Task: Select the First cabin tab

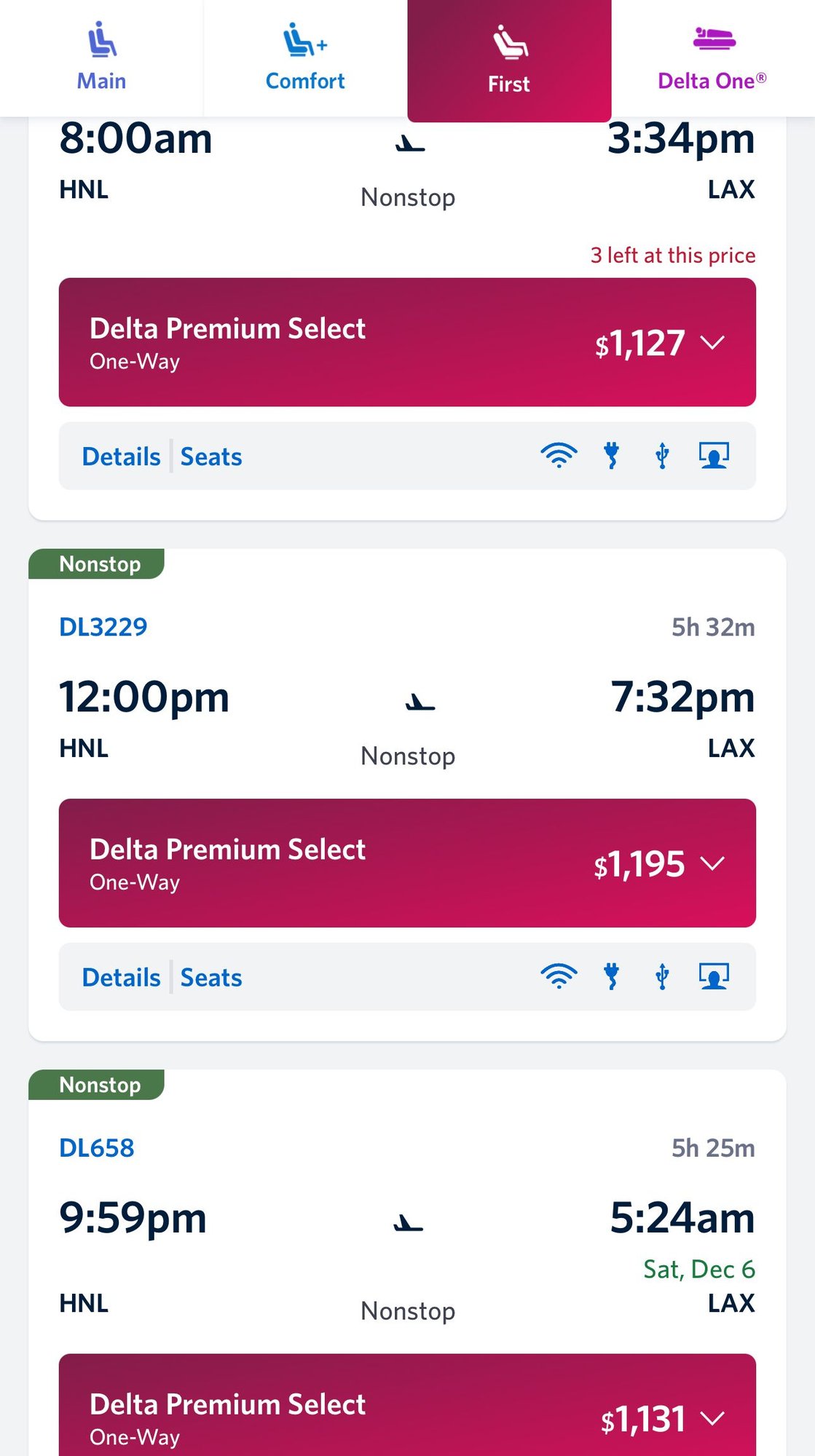Action: pos(509,60)
